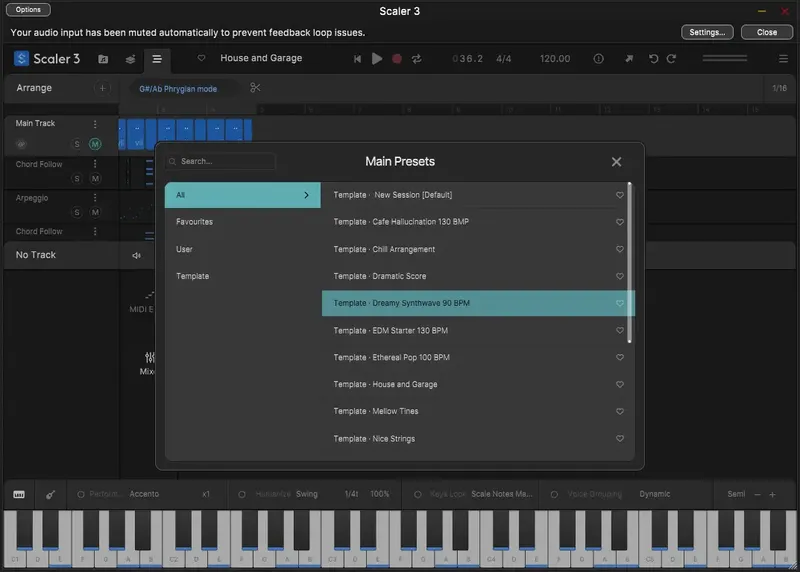Focus the presets Search field
The width and height of the screenshot is (800, 572).
tap(220, 161)
